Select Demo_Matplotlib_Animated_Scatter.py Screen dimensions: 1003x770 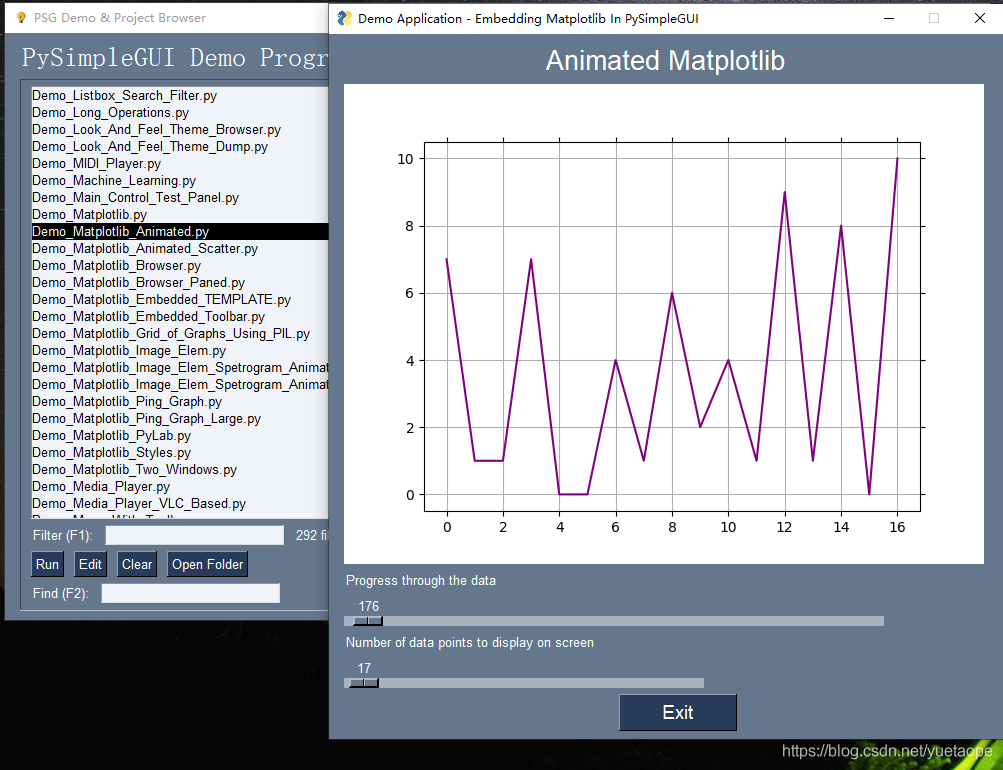pyautogui.click(x=180, y=248)
